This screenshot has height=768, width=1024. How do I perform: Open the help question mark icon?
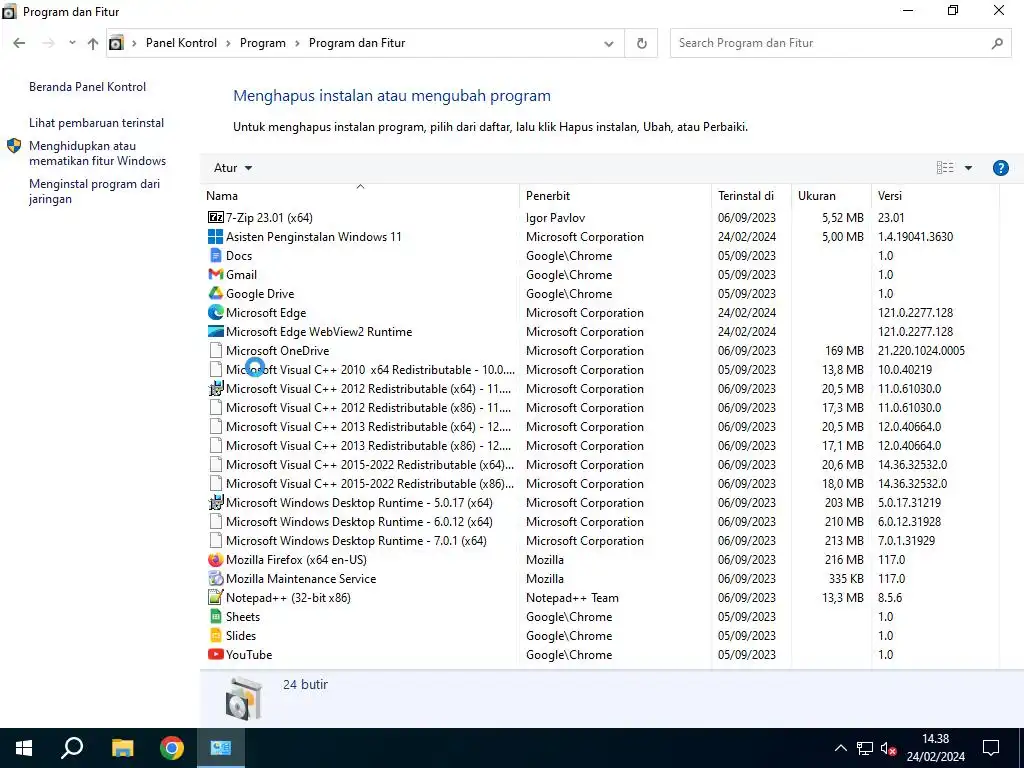pos(1000,168)
